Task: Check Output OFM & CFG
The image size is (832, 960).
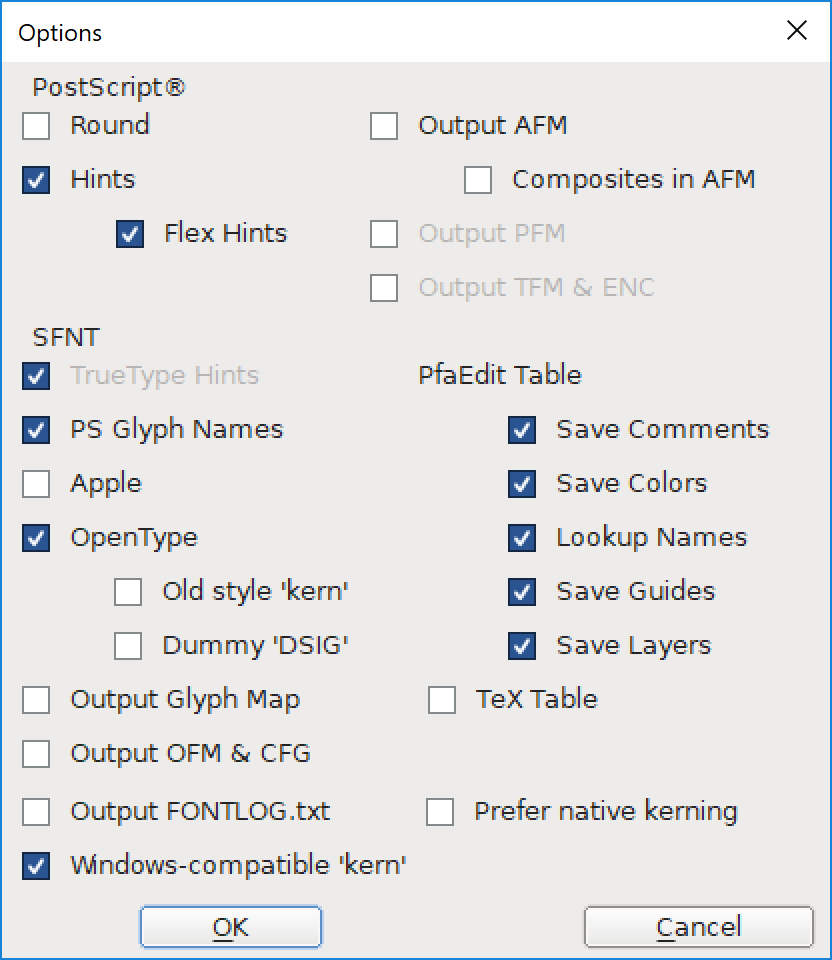Action: [36, 754]
